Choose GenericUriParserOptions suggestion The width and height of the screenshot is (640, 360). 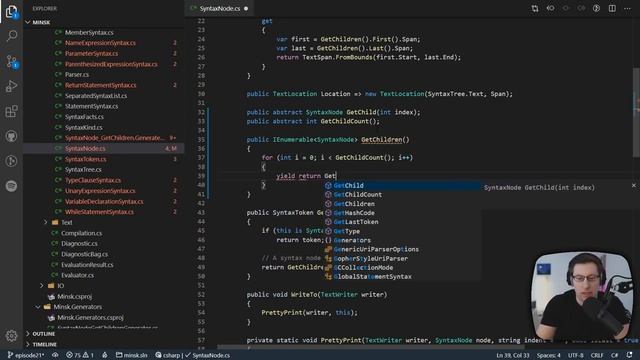click(402, 249)
